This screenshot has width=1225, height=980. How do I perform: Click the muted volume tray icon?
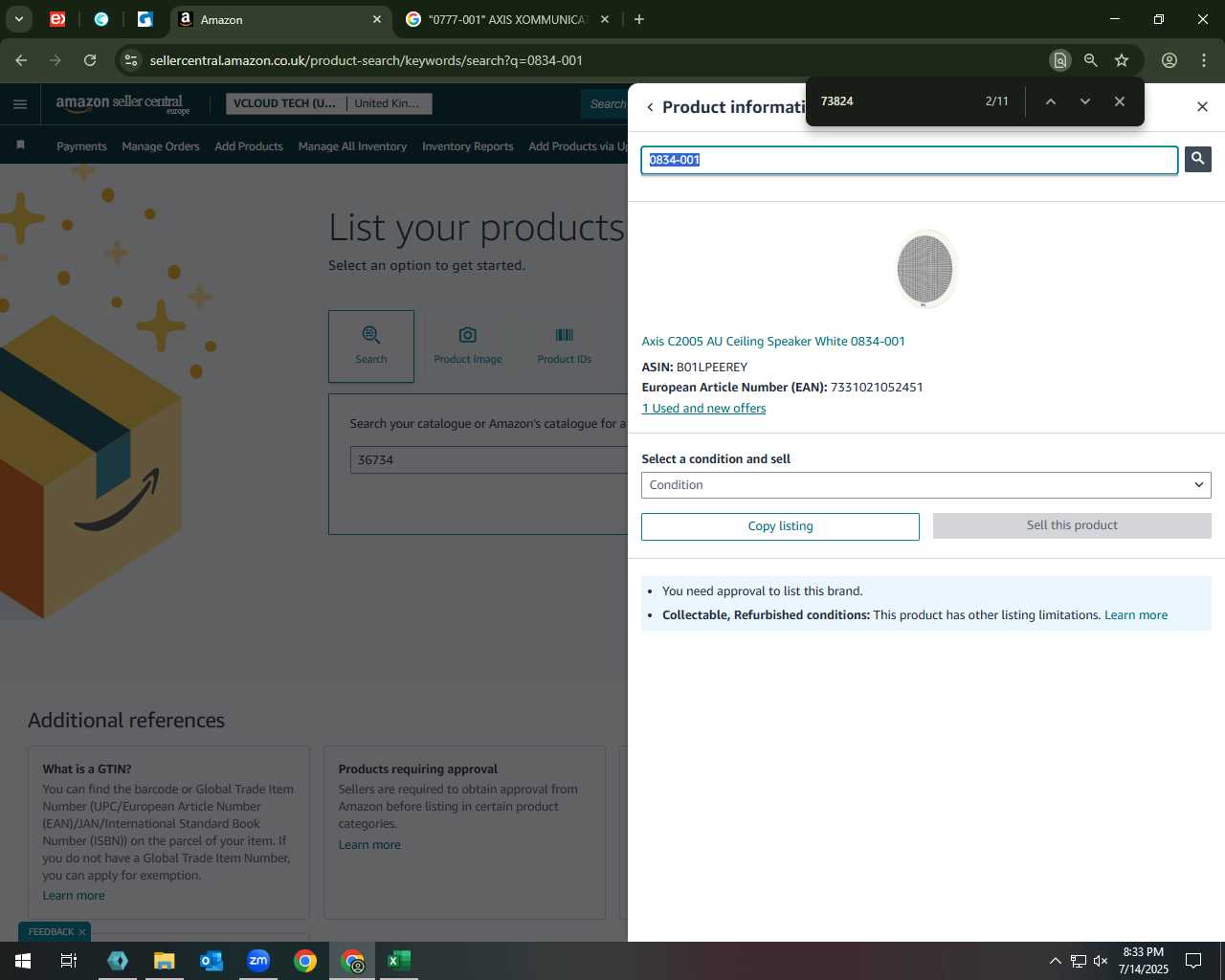pos(1101,961)
